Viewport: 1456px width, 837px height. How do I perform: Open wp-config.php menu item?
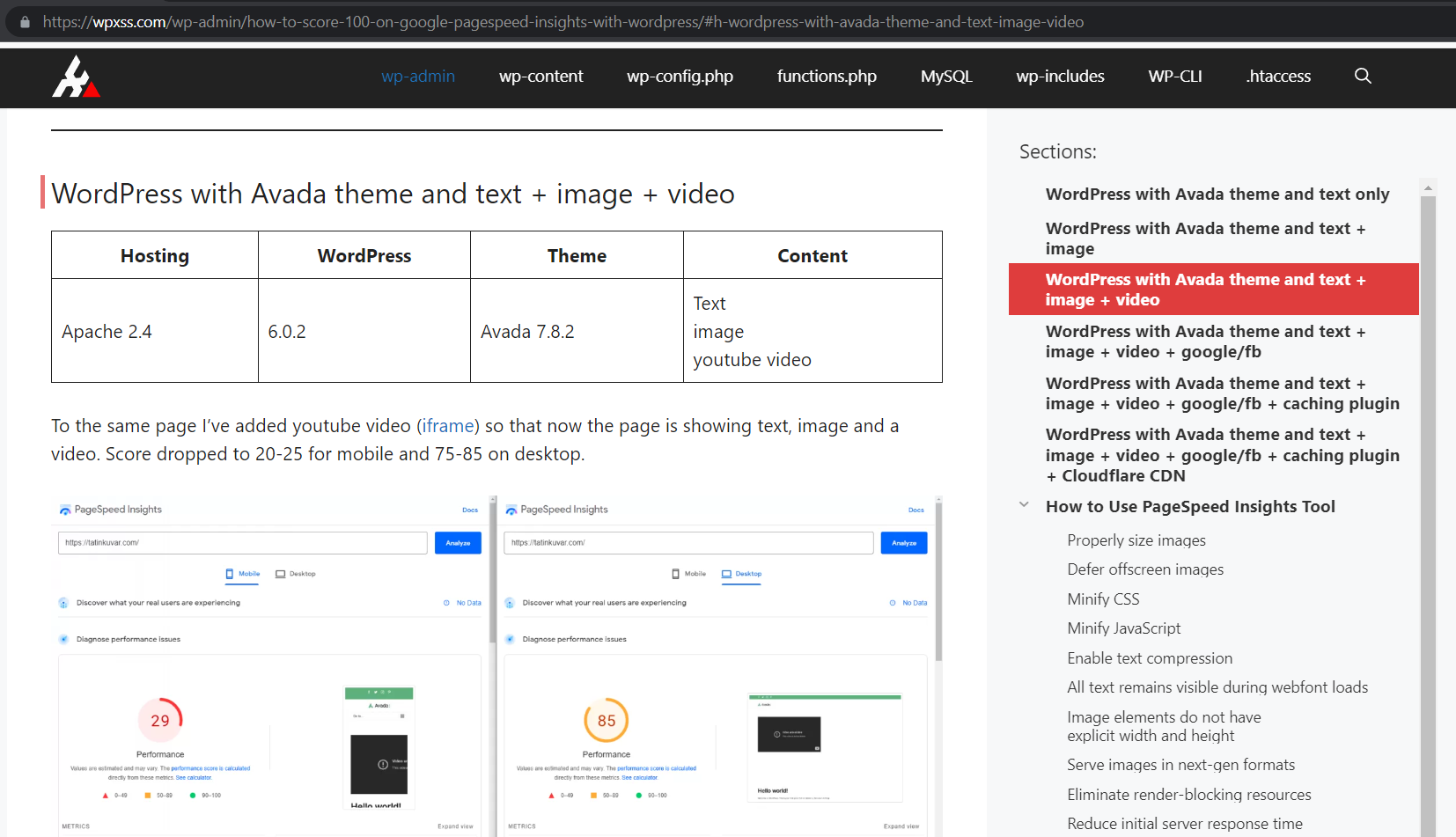(680, 76)
